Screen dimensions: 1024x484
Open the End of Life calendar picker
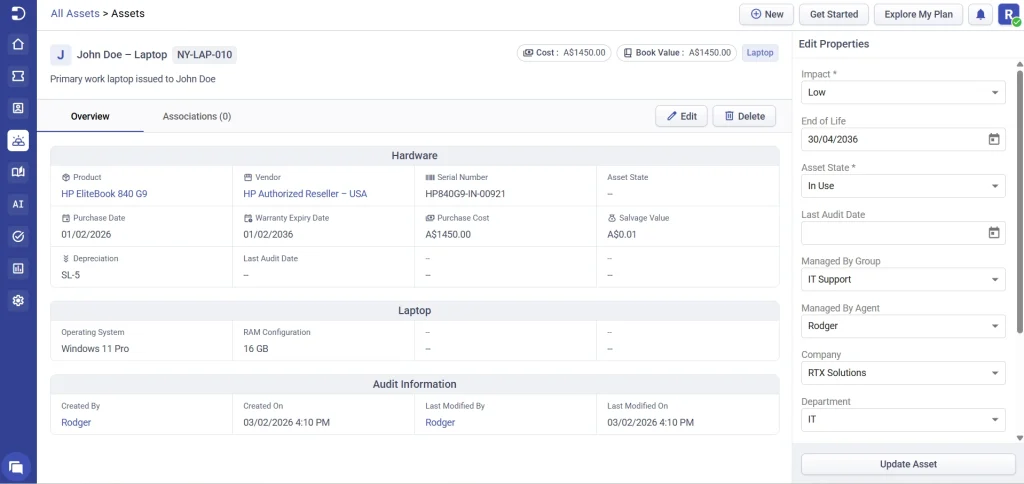(993, 139)
